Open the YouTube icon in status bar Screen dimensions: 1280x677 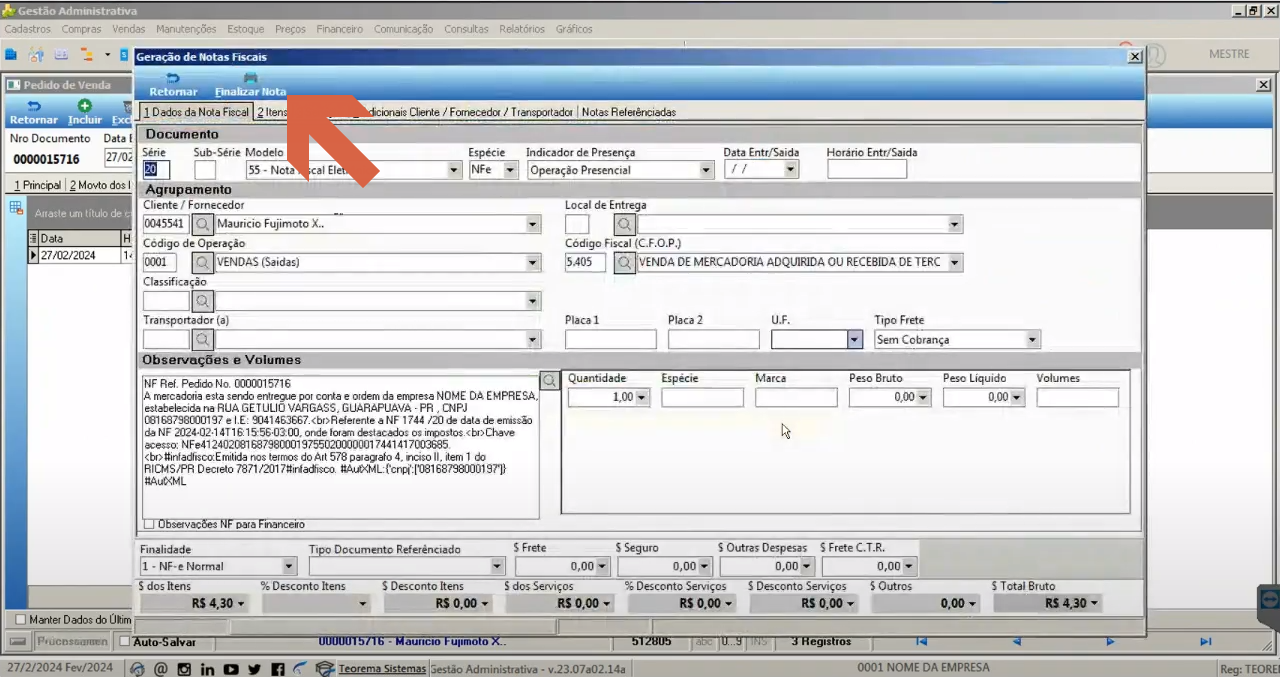click(x=231, y=669)
